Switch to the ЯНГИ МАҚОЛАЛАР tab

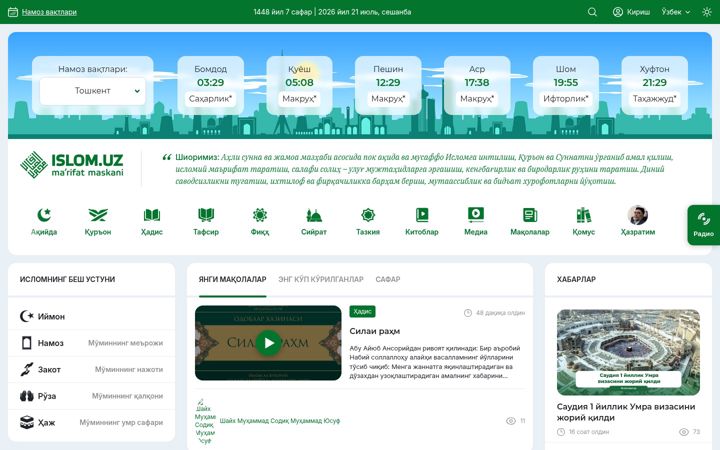(x=232, y=279)
